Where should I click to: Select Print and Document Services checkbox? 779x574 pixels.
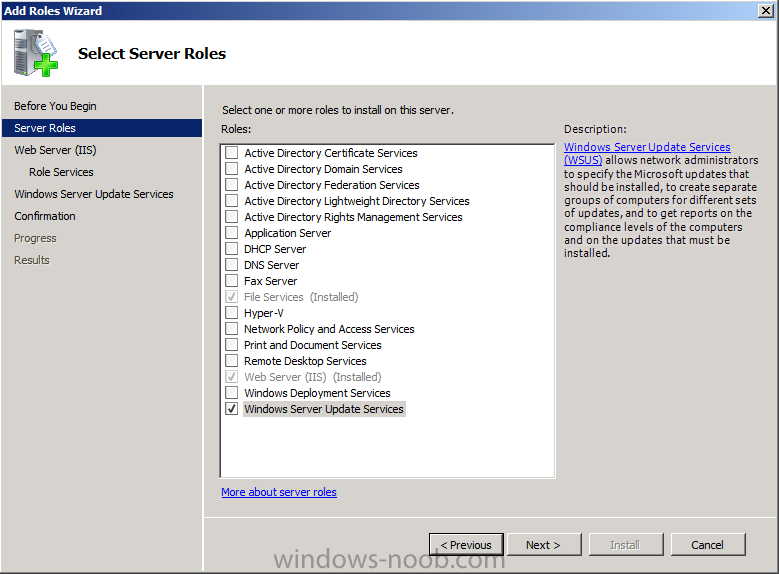(232, 344)
